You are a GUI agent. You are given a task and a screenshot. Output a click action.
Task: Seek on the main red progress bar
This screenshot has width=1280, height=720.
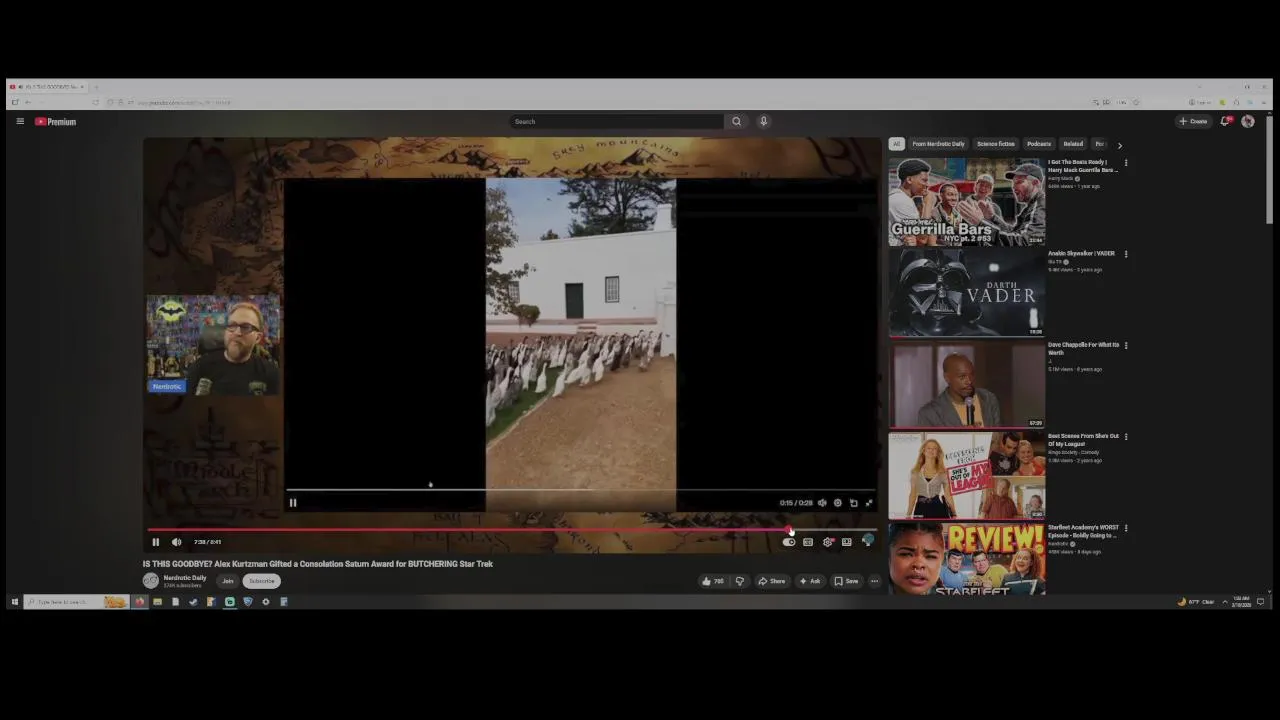(512, 530)
